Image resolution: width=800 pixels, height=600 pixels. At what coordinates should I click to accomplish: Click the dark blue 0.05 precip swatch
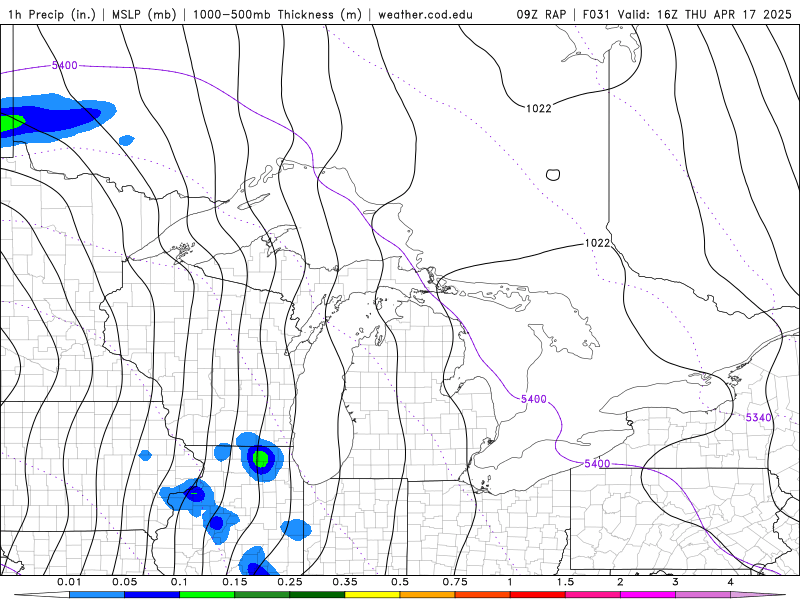152,594
